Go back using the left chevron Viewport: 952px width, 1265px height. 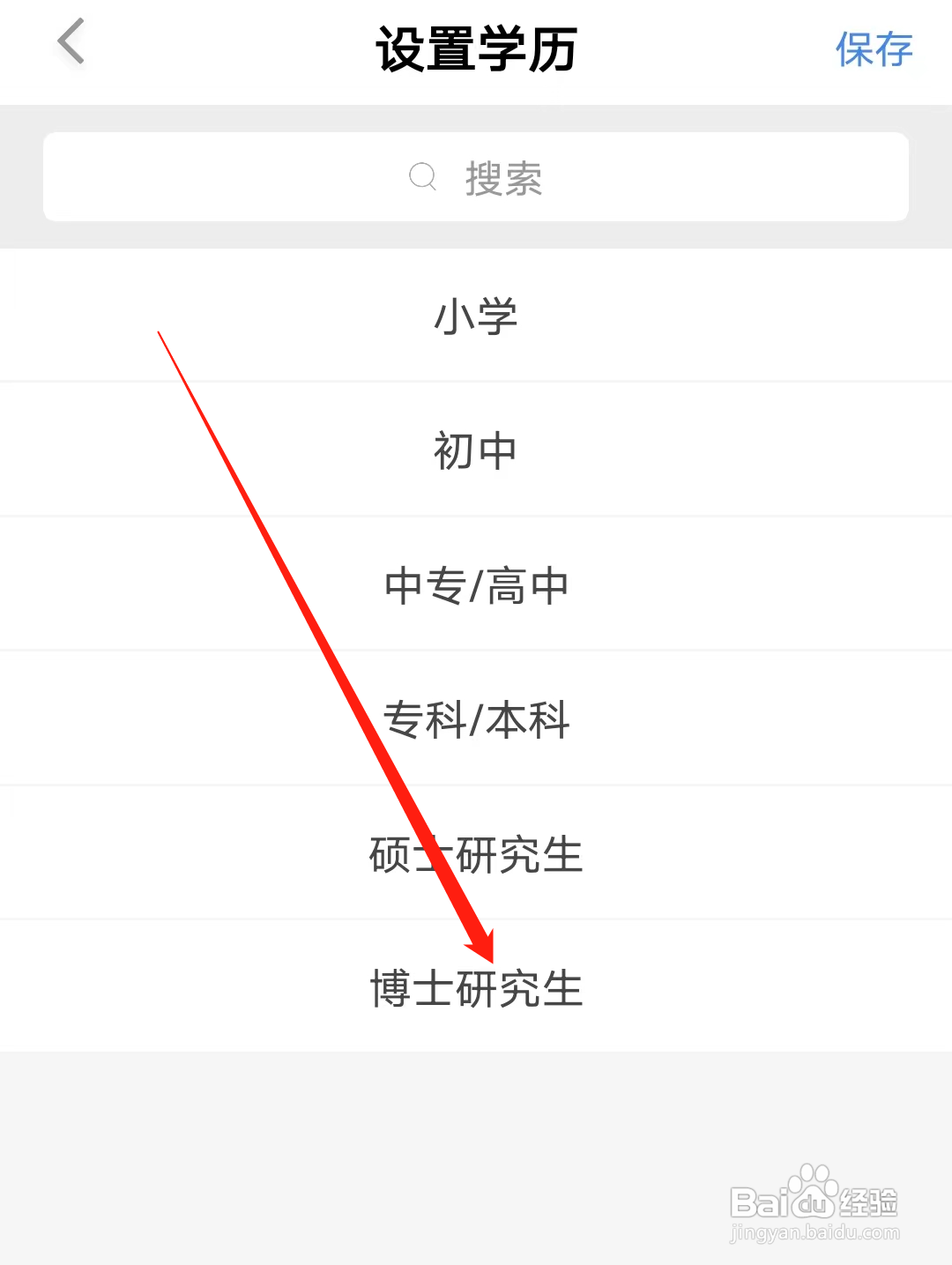pos(71,41)
